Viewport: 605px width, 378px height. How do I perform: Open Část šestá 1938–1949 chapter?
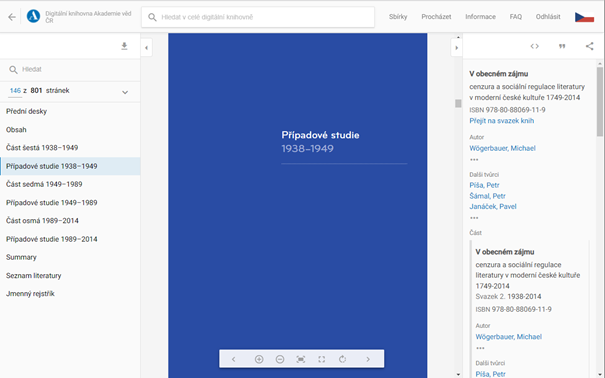coord(70,148)
